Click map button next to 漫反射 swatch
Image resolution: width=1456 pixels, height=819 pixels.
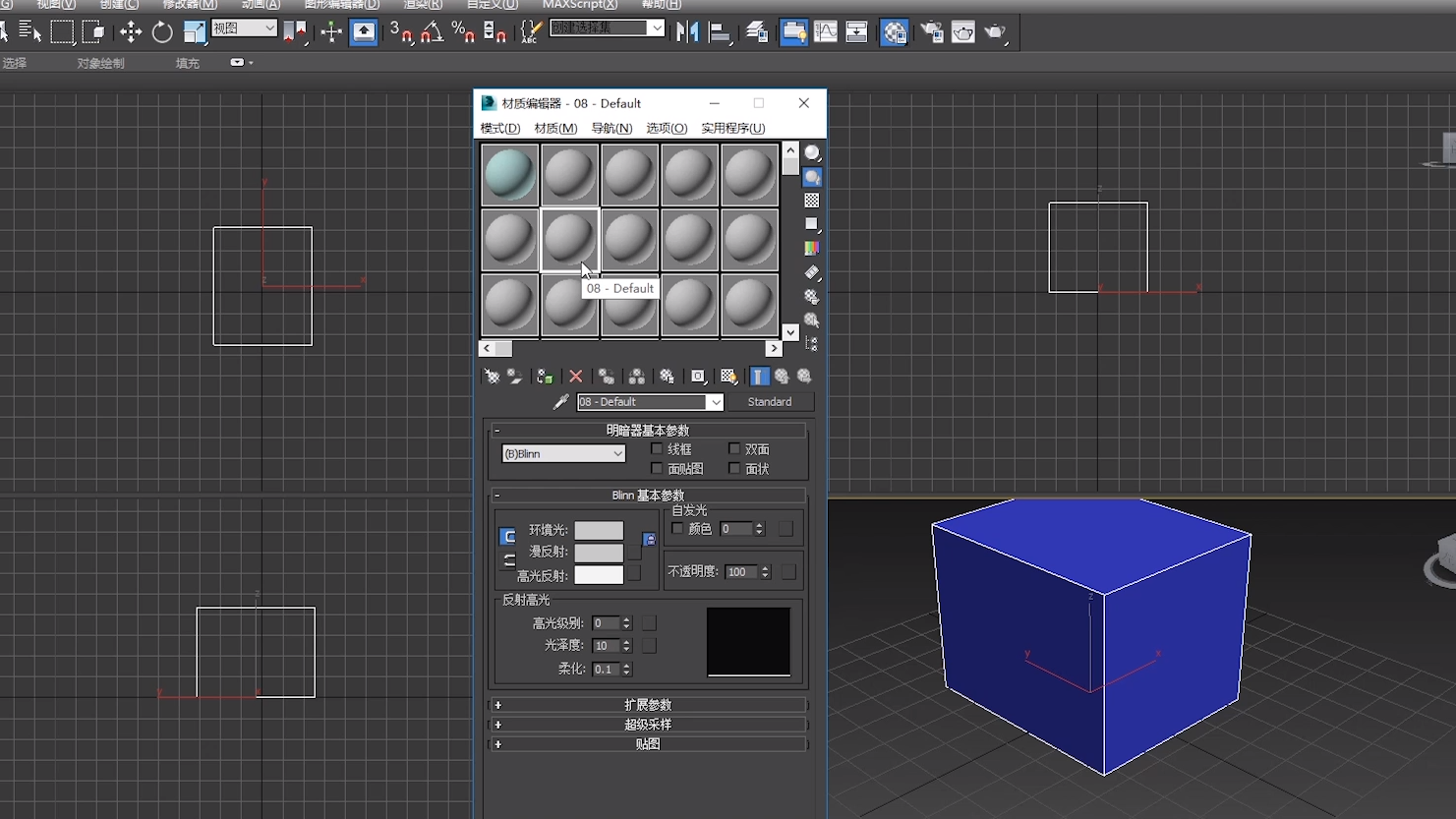pyautogui.click(x=634, y=553)
